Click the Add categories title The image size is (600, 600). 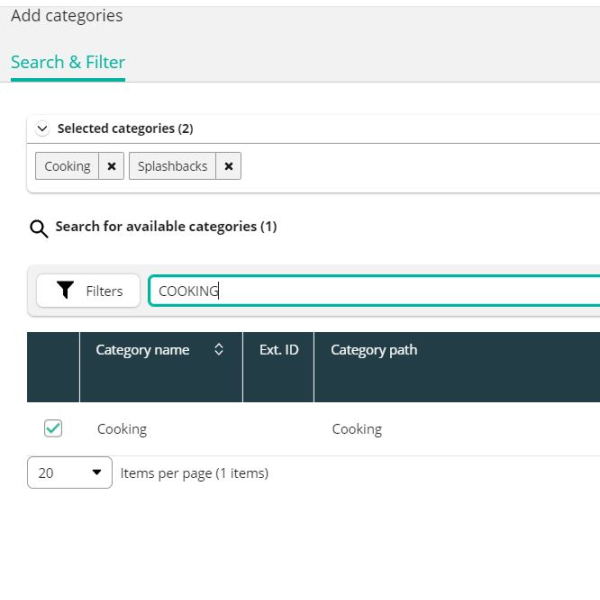[x=67, y=16]
